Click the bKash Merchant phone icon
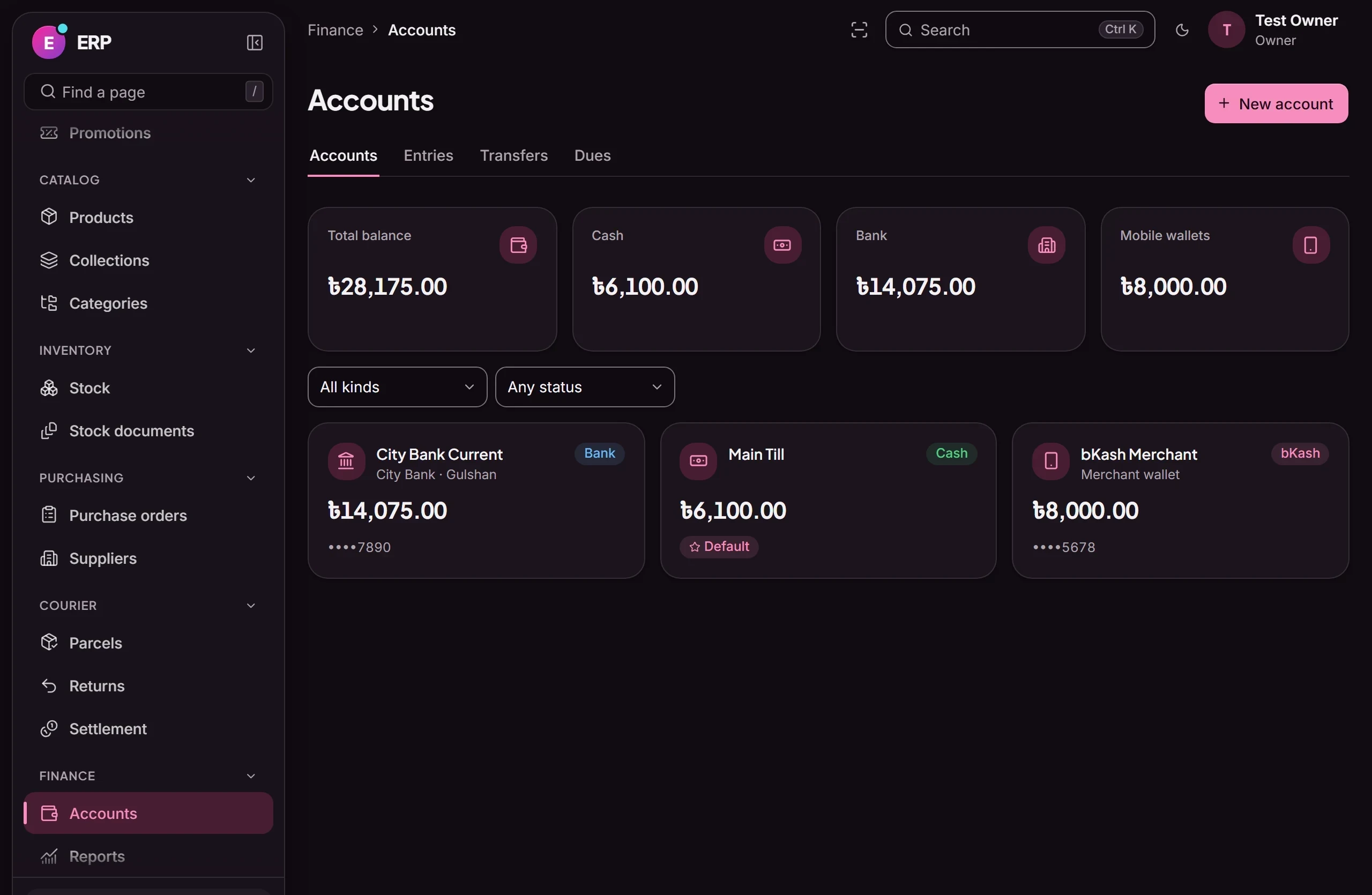This screenshot has width=1372, height=895. [1051, 461]
